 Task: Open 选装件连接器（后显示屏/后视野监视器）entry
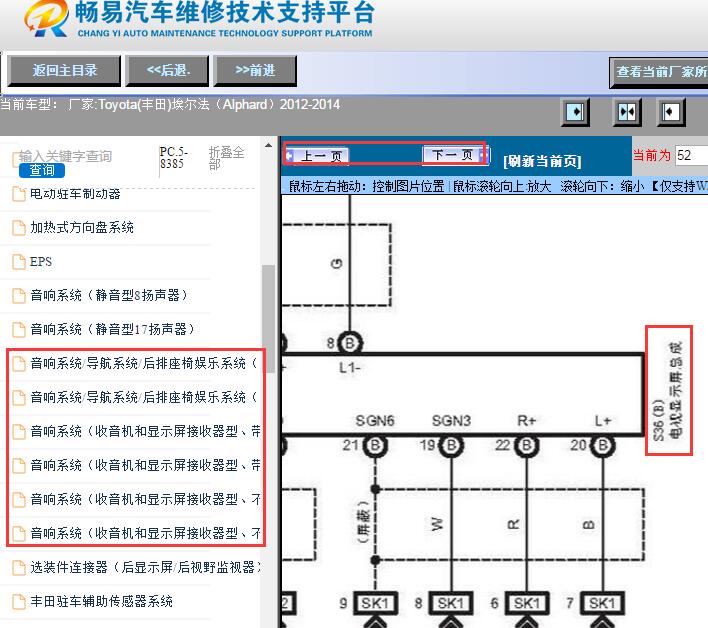(145, 567)
